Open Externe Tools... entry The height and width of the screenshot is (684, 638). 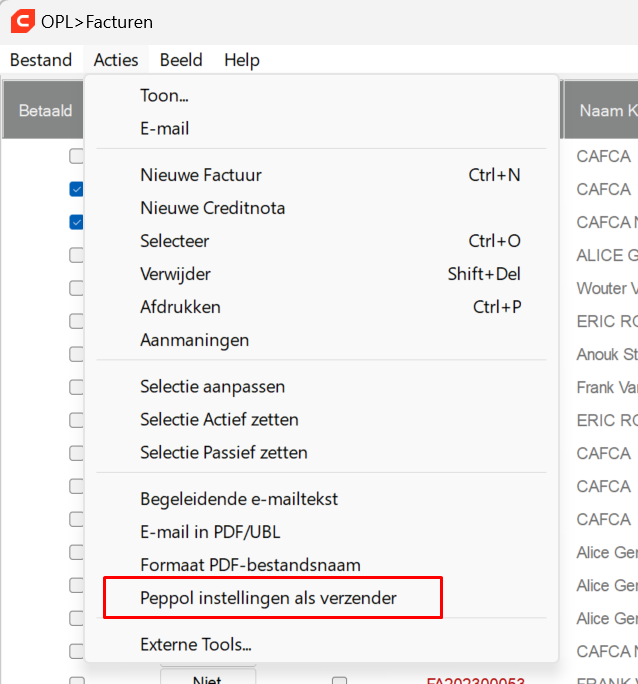[321, 644]
